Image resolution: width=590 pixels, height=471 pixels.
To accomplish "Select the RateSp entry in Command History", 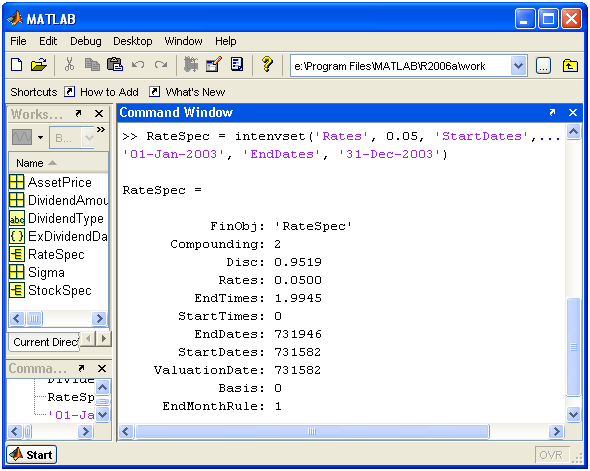I will coord(71,397).
